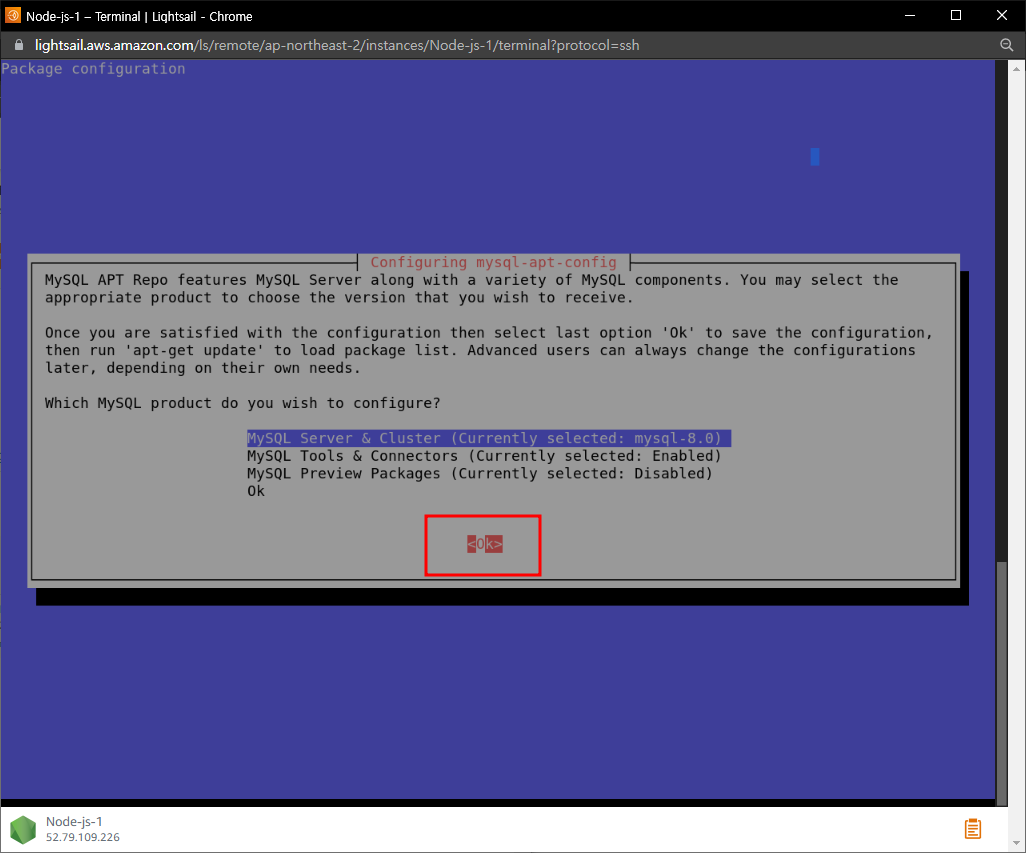Click the 'Configuring mysql-apt-config' dialog title
The height and width of the screenshot is (853, 1026).
tap(493, 262)
